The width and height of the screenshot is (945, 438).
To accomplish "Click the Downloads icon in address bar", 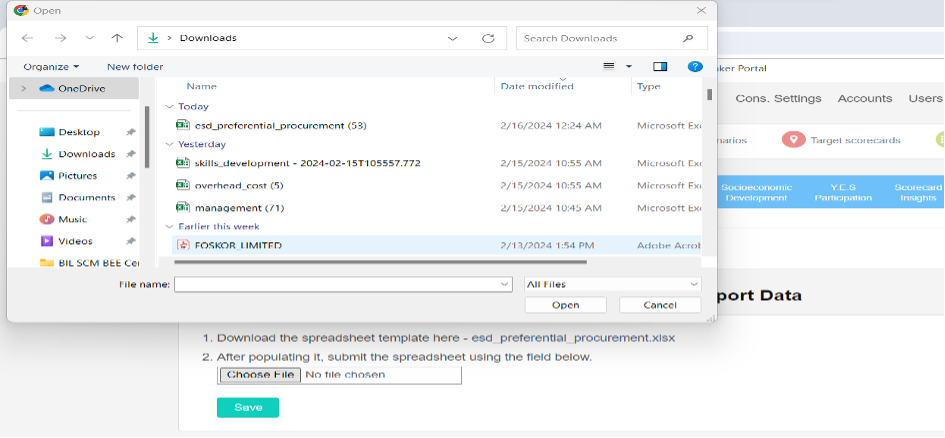I will click(153, 38).
